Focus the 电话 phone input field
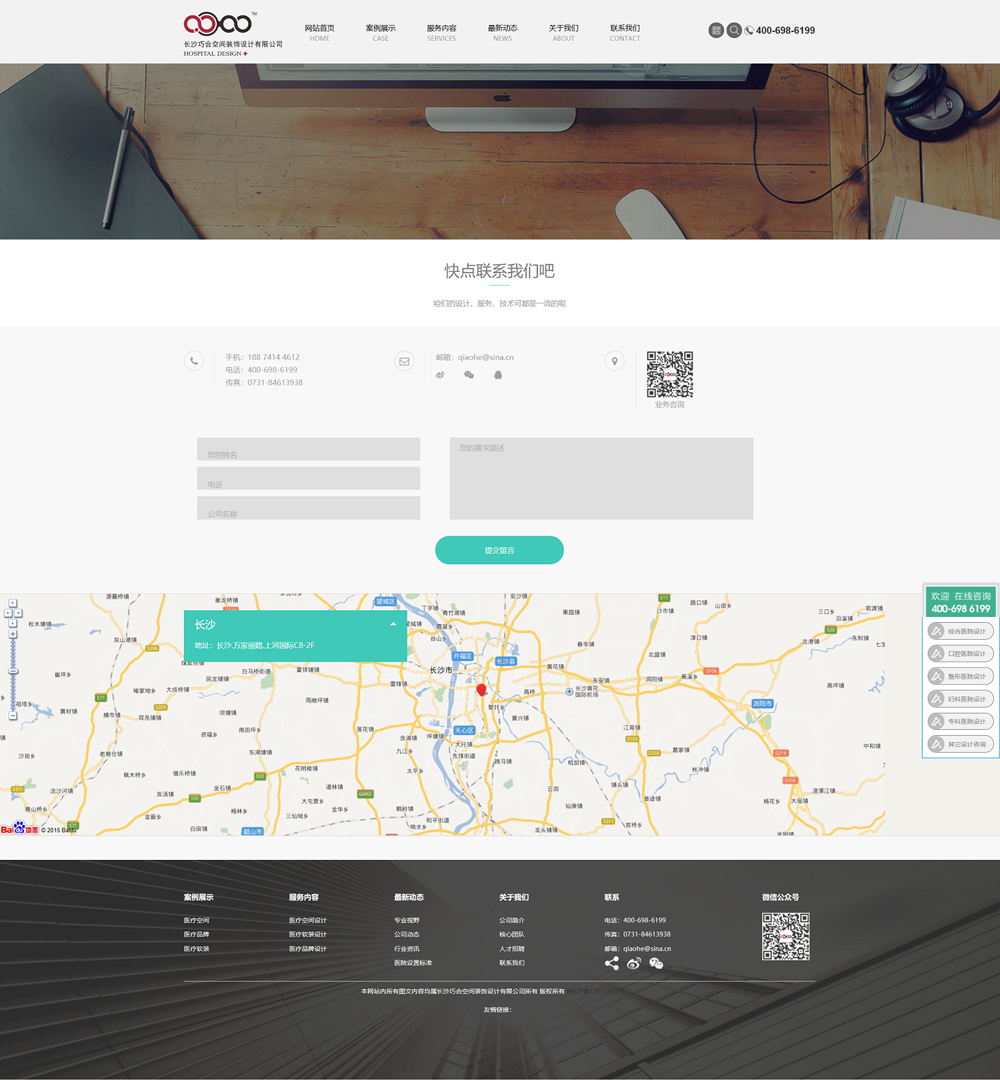 click(309, 479)
